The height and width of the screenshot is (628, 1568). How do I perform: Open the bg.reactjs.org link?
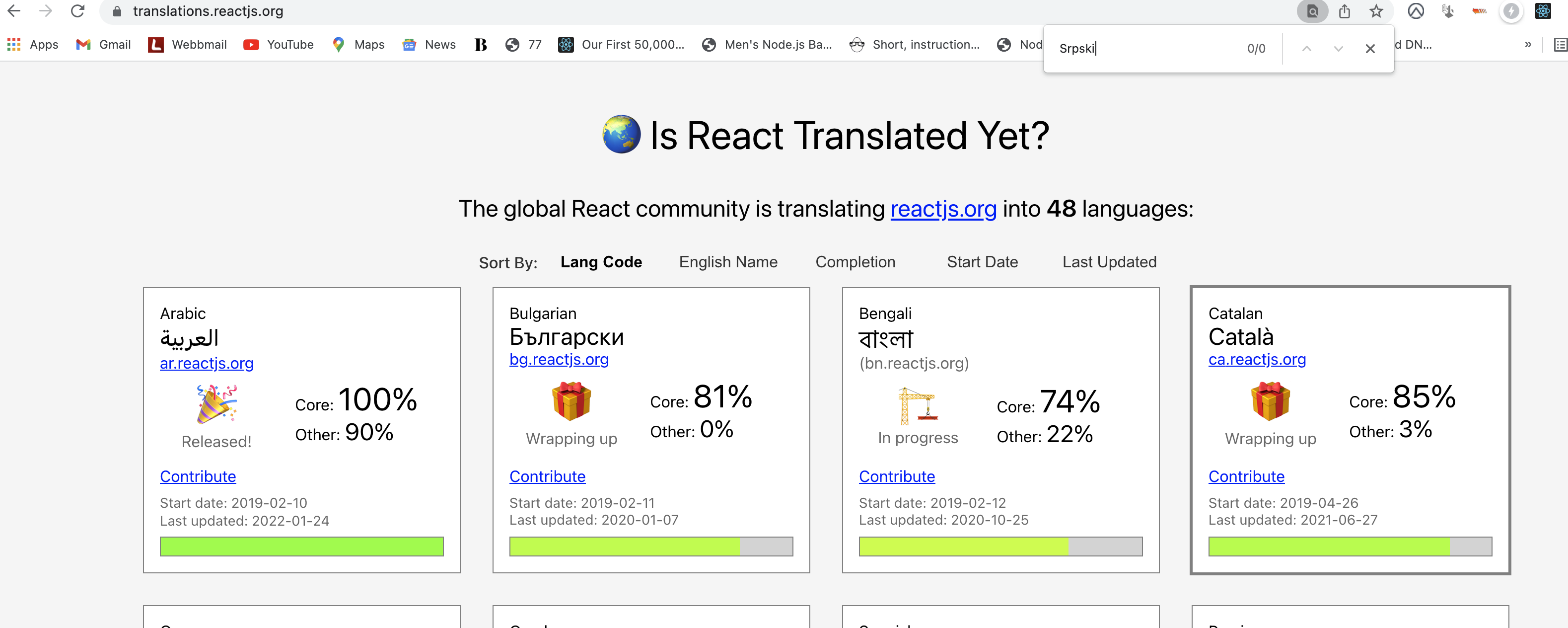559,359
